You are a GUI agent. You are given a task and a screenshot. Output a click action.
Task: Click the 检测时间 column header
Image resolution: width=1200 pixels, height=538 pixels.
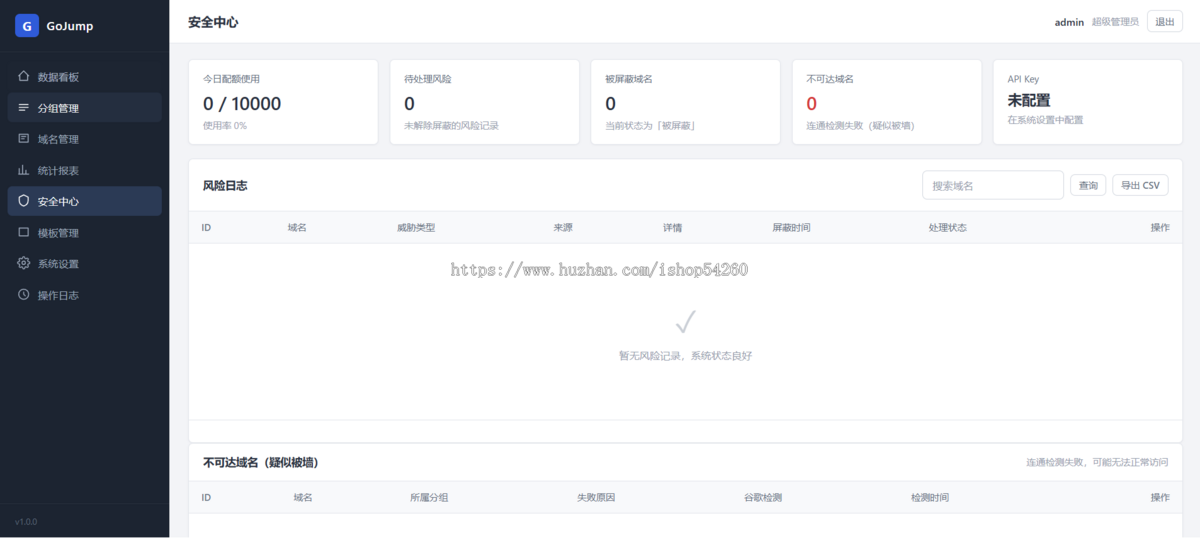[x=930, y=497]
